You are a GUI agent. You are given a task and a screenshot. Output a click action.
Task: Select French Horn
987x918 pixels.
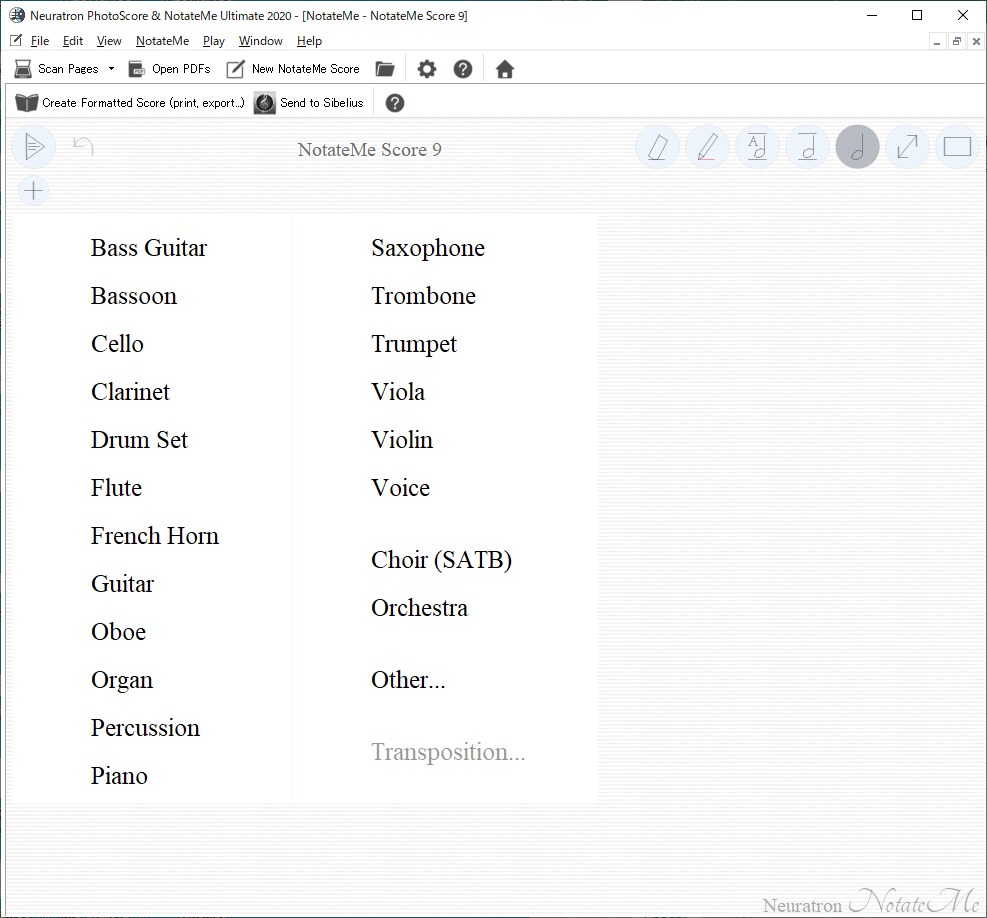pos(155,536)
